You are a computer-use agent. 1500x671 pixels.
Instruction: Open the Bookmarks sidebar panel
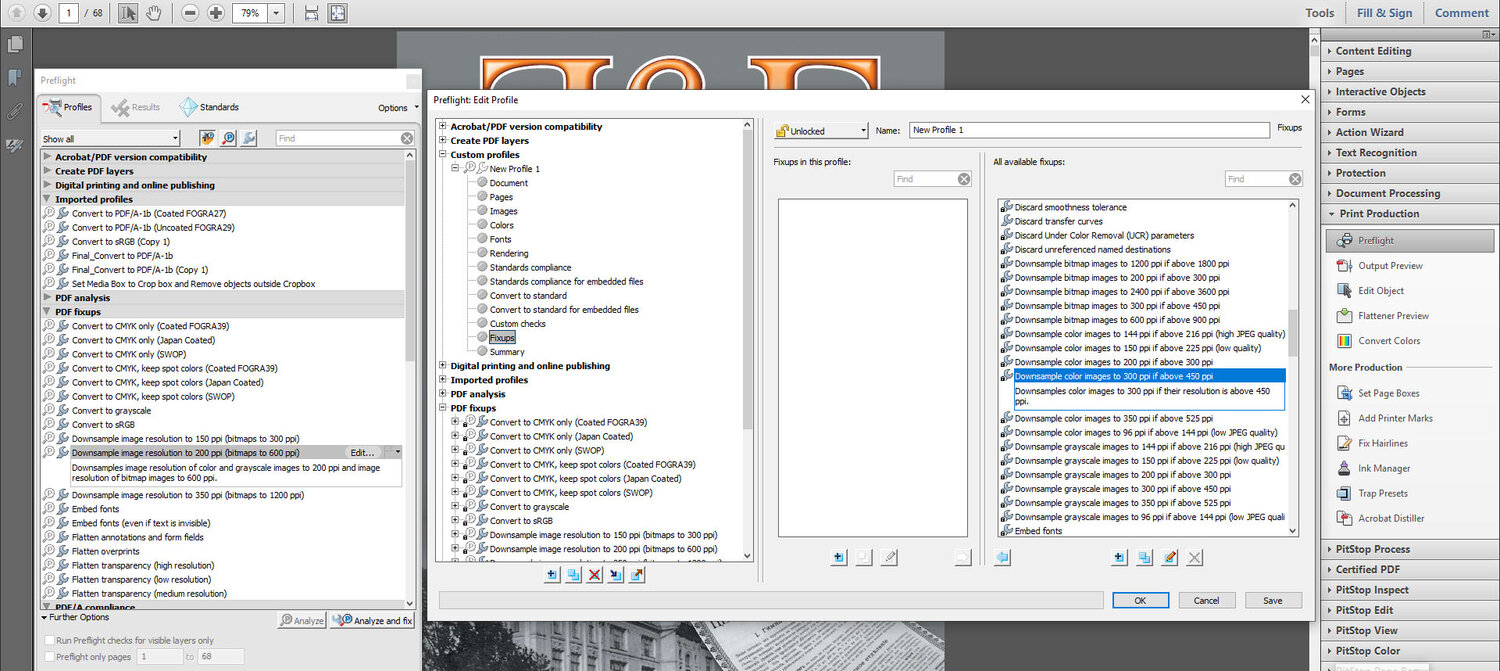click(x=15, y=78)
